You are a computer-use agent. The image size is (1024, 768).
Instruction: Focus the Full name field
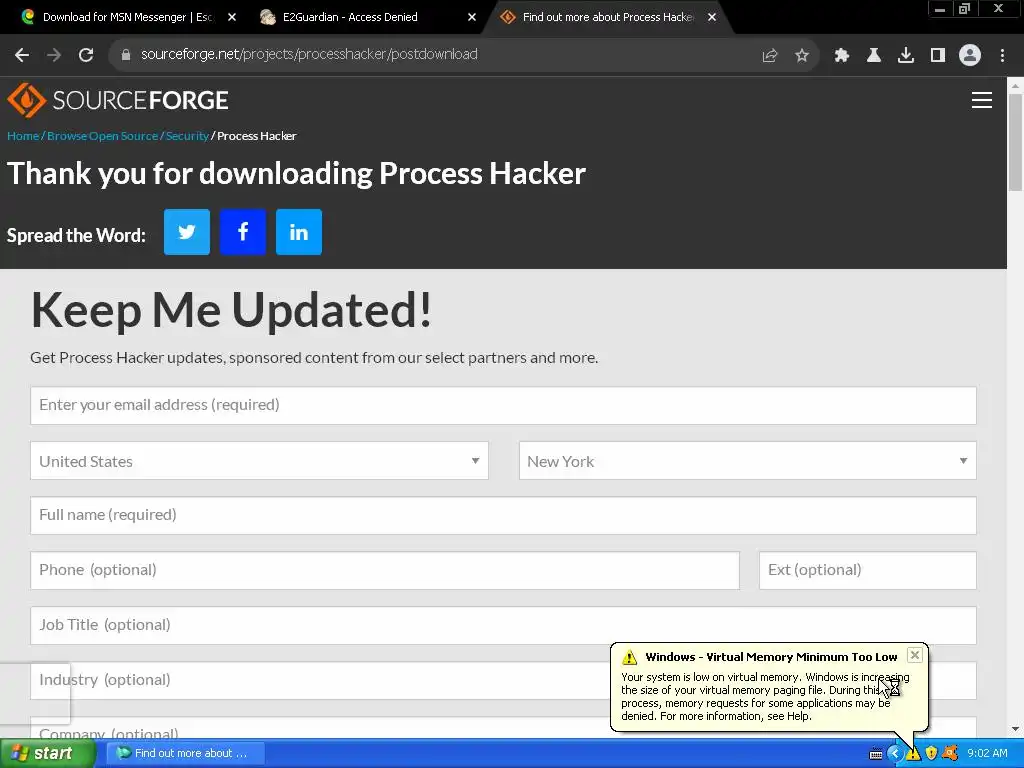tap(504, 515)
